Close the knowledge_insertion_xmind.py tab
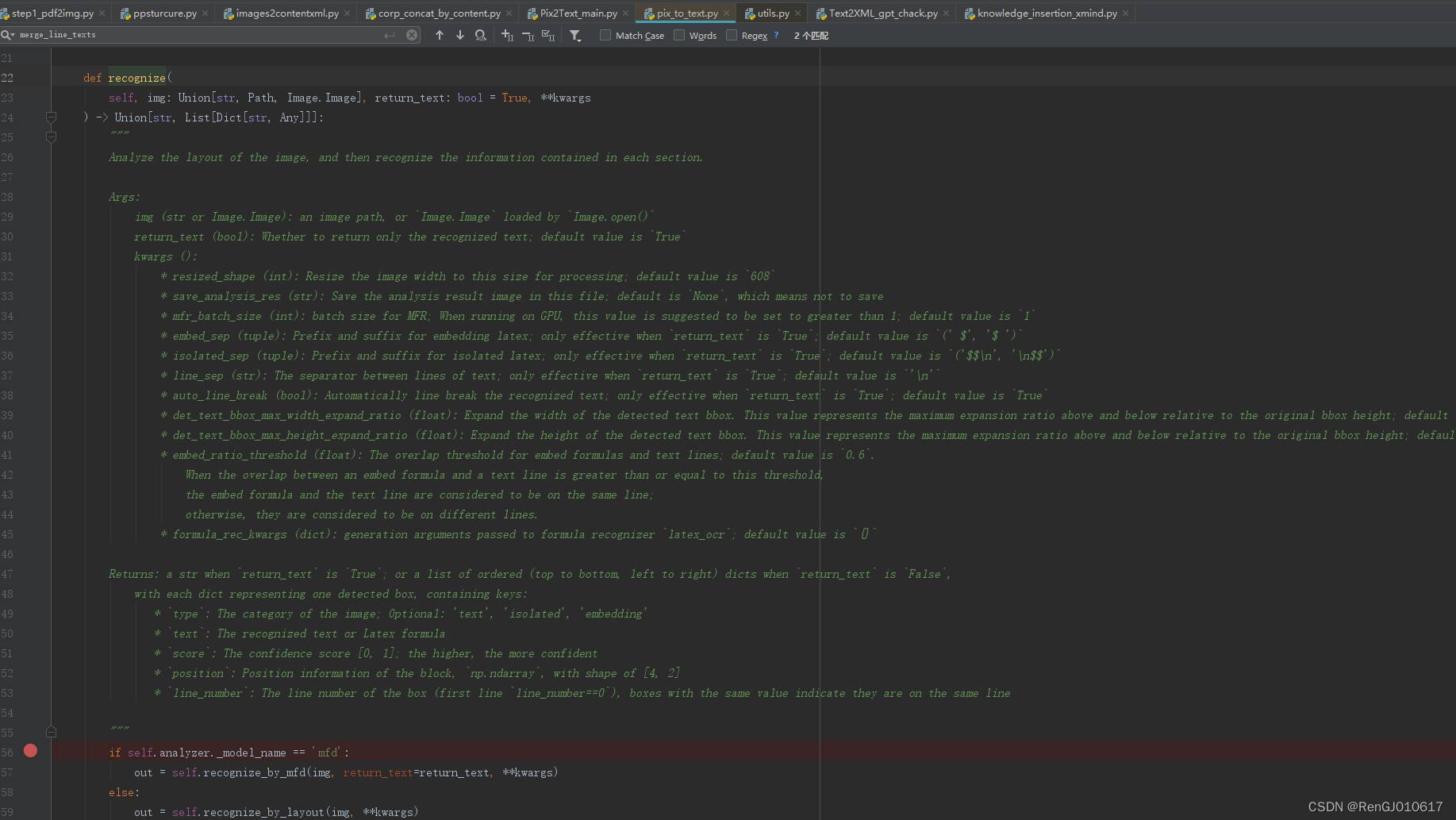This screenshot has height=820, width=1456. [1126, 13]
